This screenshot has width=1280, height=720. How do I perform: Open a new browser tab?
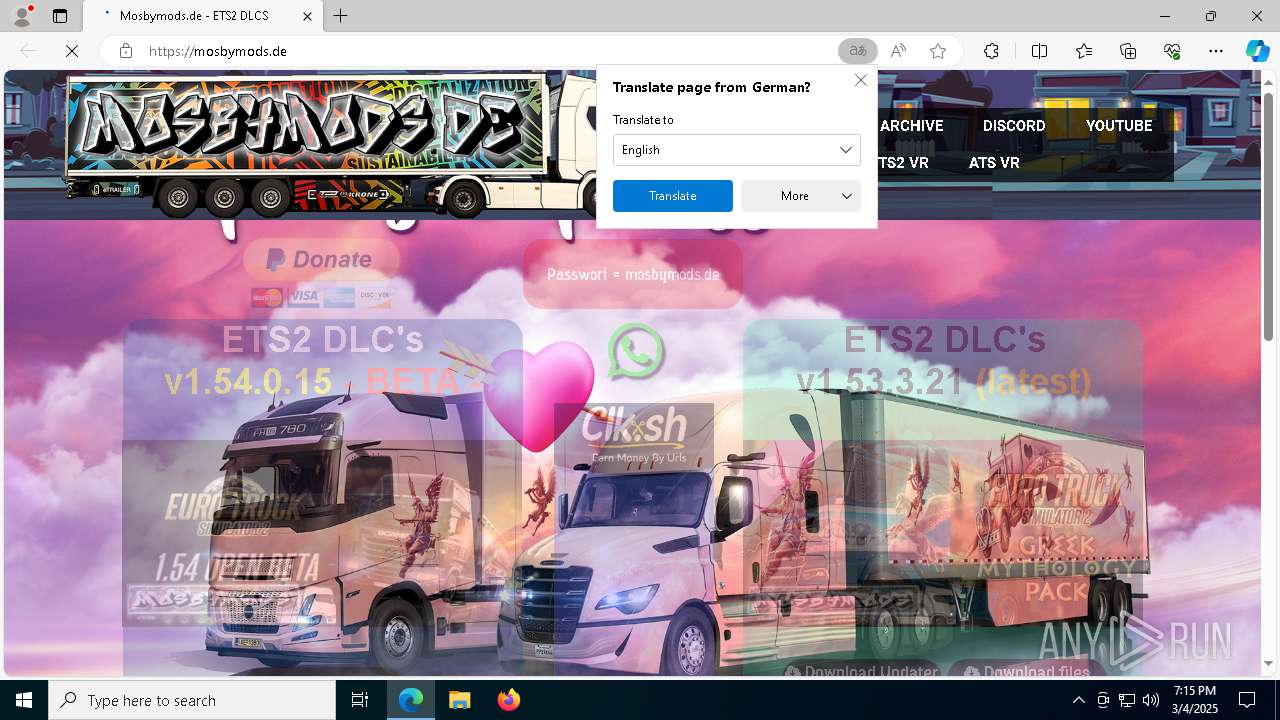341,16
